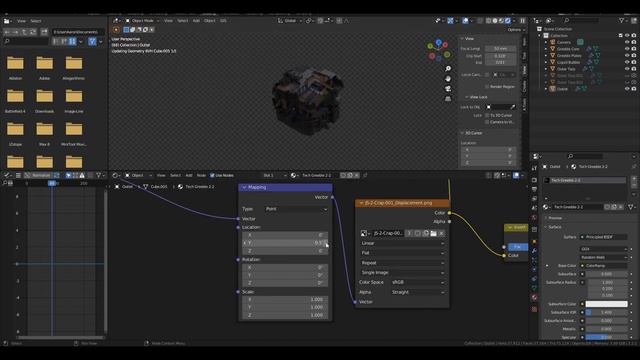
Task: Open the Repeat extension dropdown
Action: click(402, 263)
